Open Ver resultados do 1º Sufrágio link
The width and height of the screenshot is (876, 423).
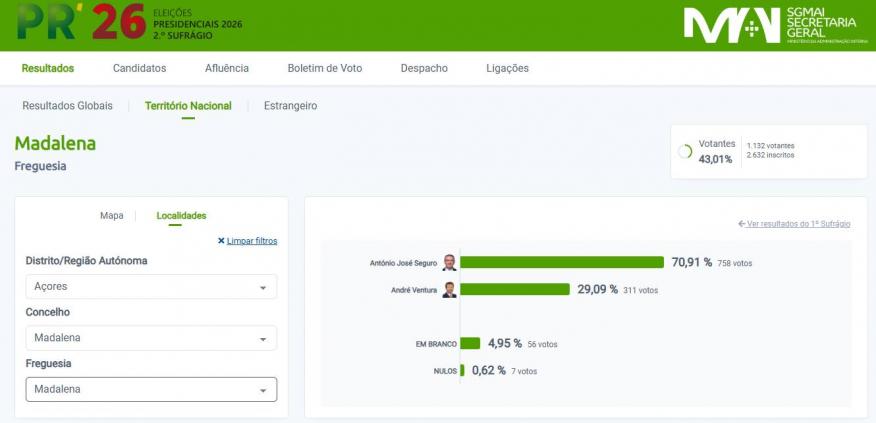click(x=794, y=224)
